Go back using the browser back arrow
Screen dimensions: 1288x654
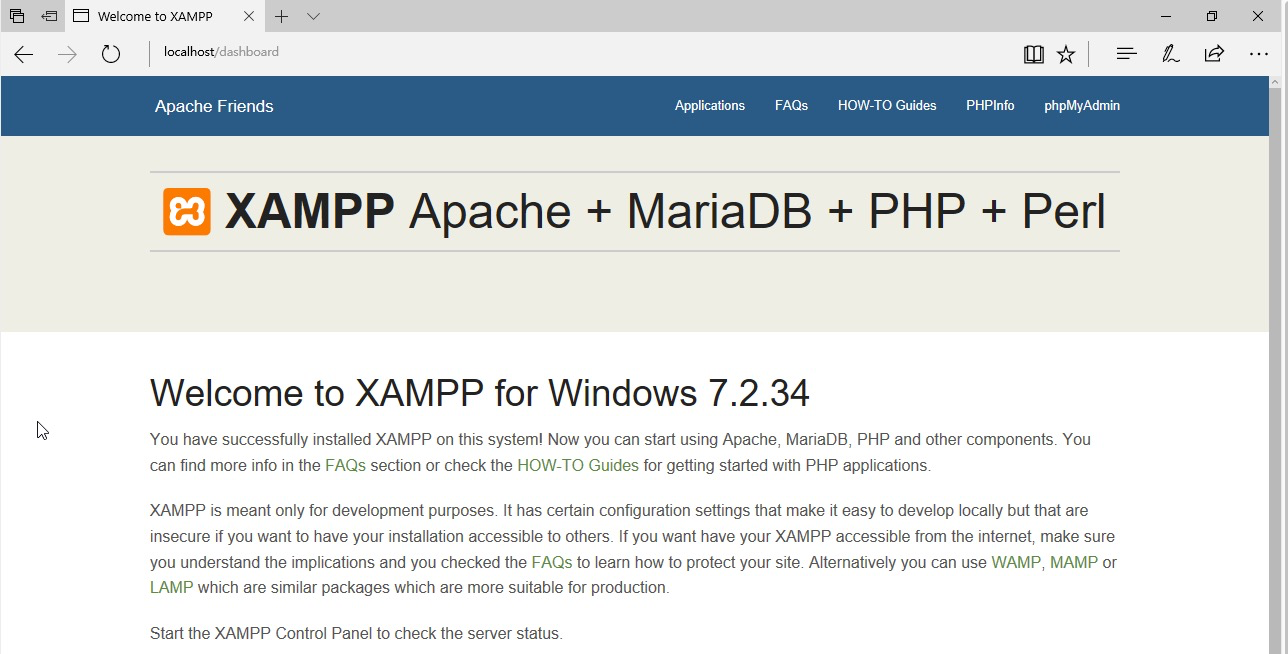pyautogui.click(x=24, y=54)
